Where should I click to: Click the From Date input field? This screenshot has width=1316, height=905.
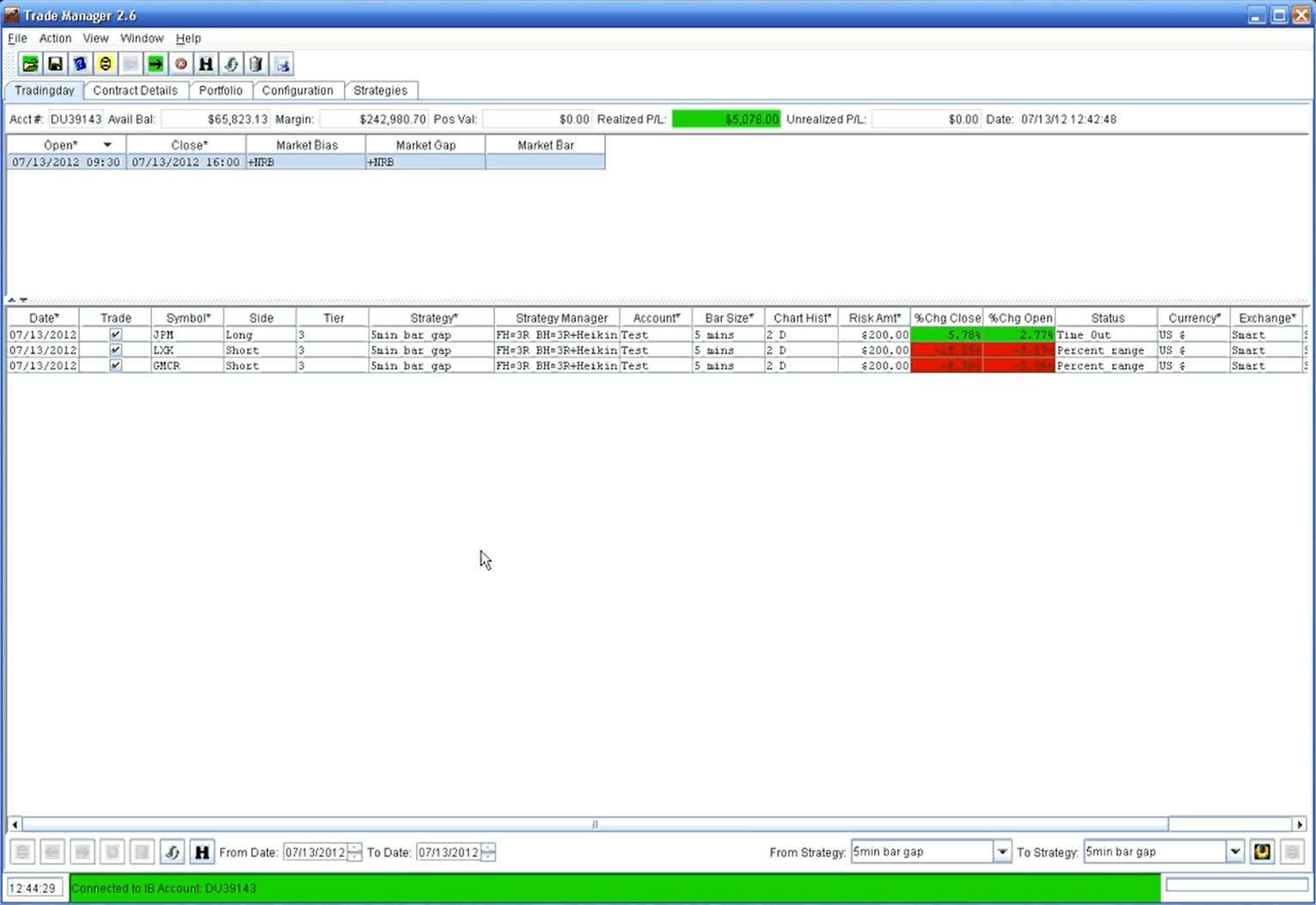[315, 852]
